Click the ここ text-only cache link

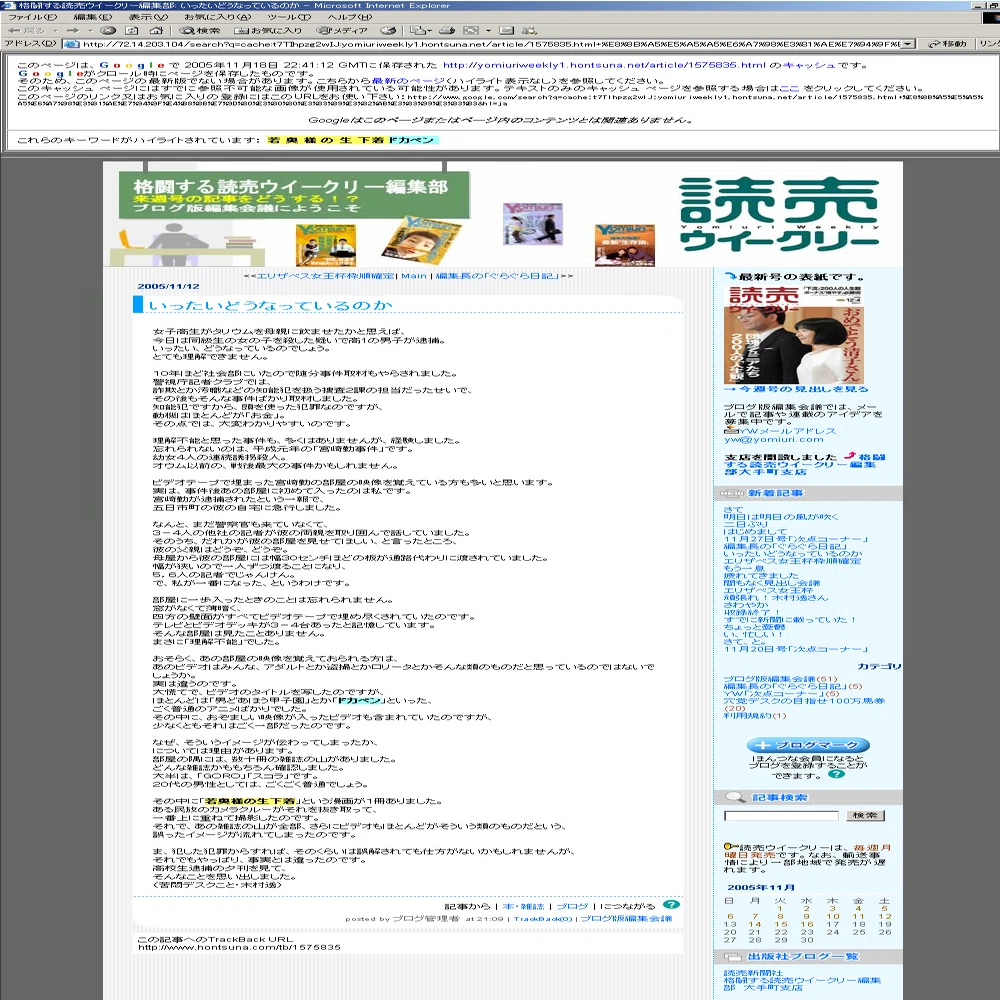(789, 89)
